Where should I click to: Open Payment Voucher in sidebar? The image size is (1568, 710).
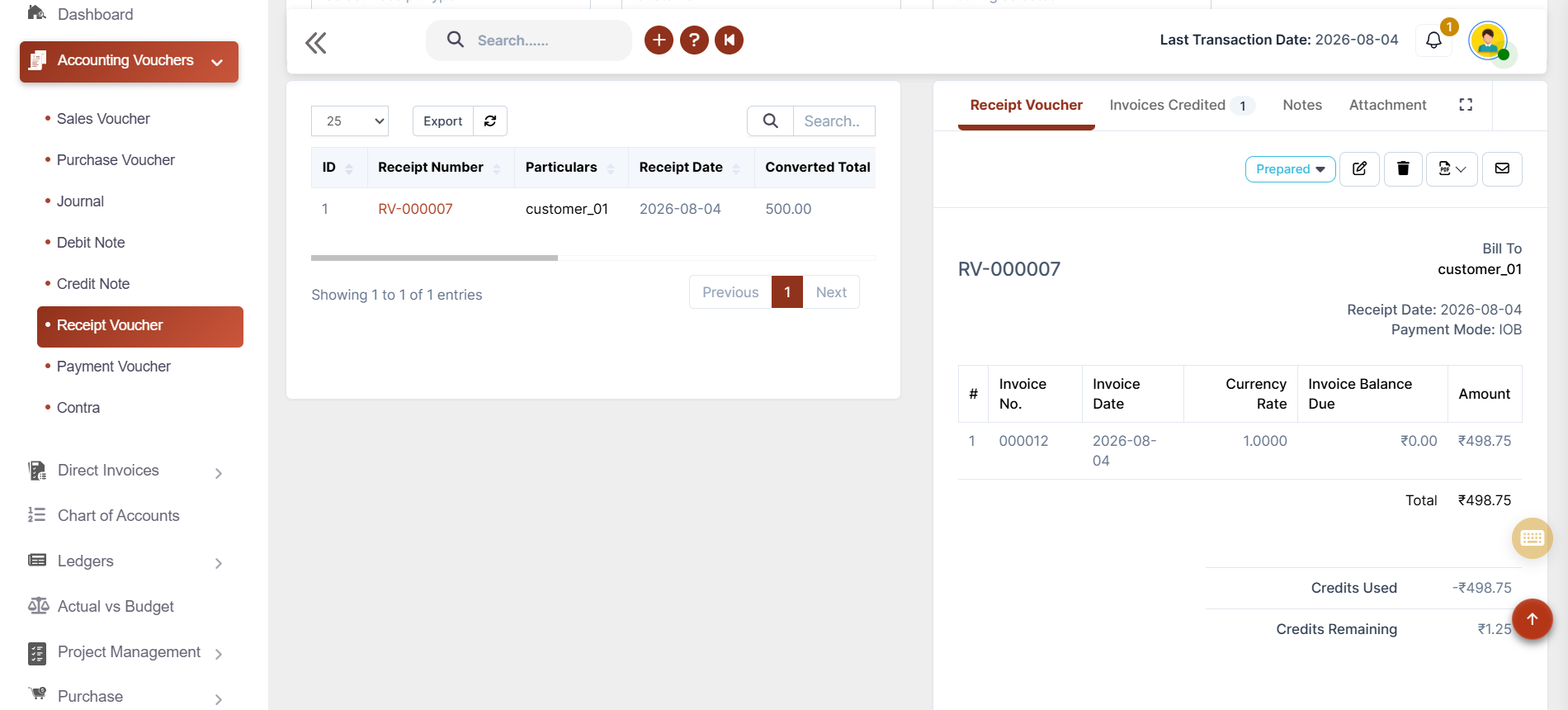(114, 367)
